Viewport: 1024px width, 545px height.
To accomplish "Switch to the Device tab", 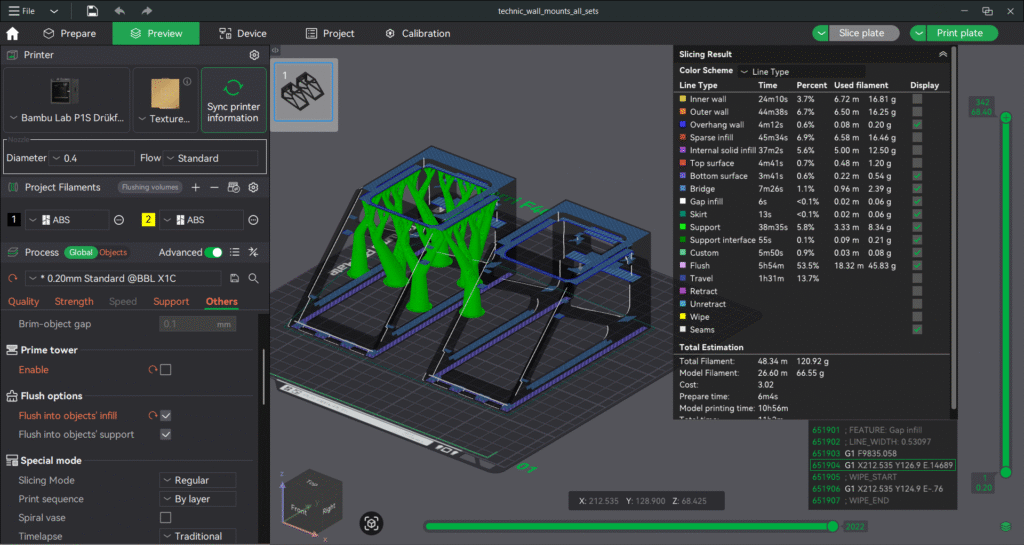I will pyautogui.click(x=243, y=33).
